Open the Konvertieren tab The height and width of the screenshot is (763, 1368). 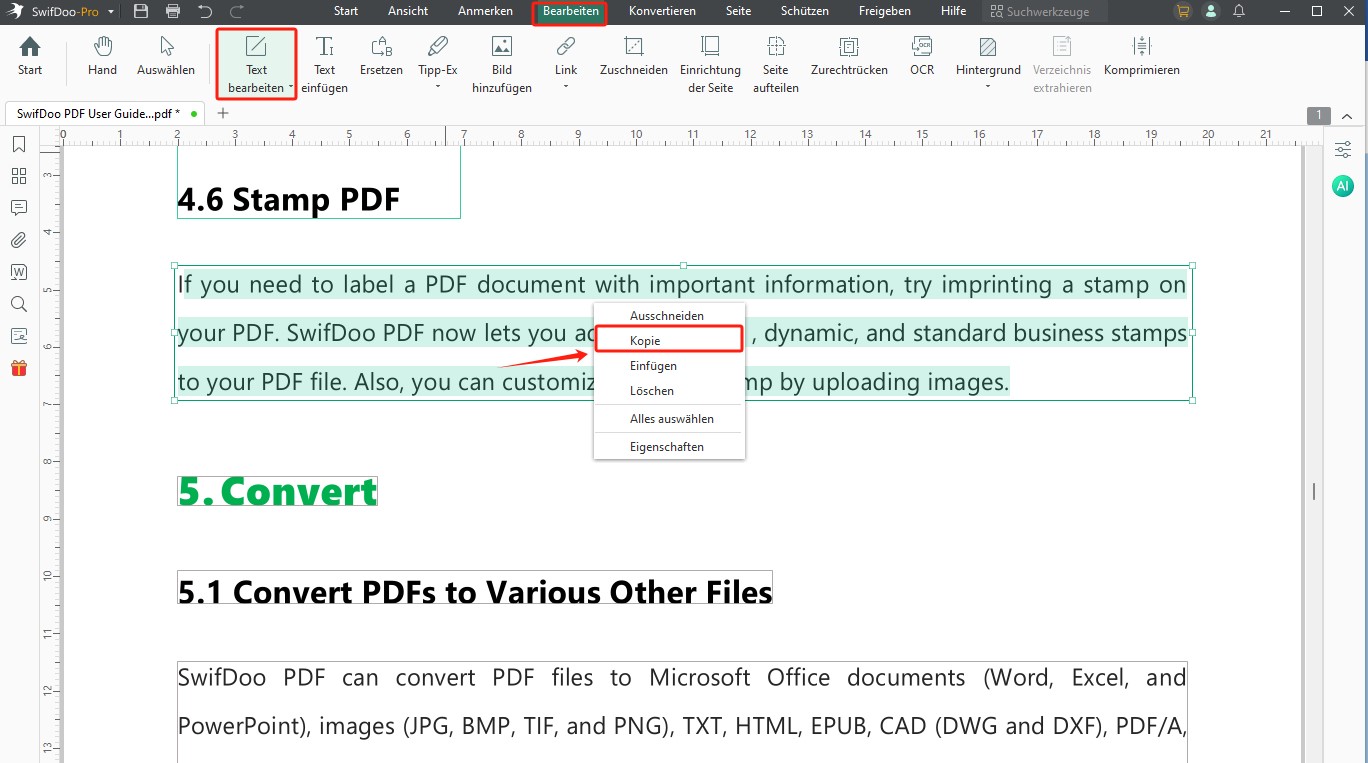pos(662,11)
